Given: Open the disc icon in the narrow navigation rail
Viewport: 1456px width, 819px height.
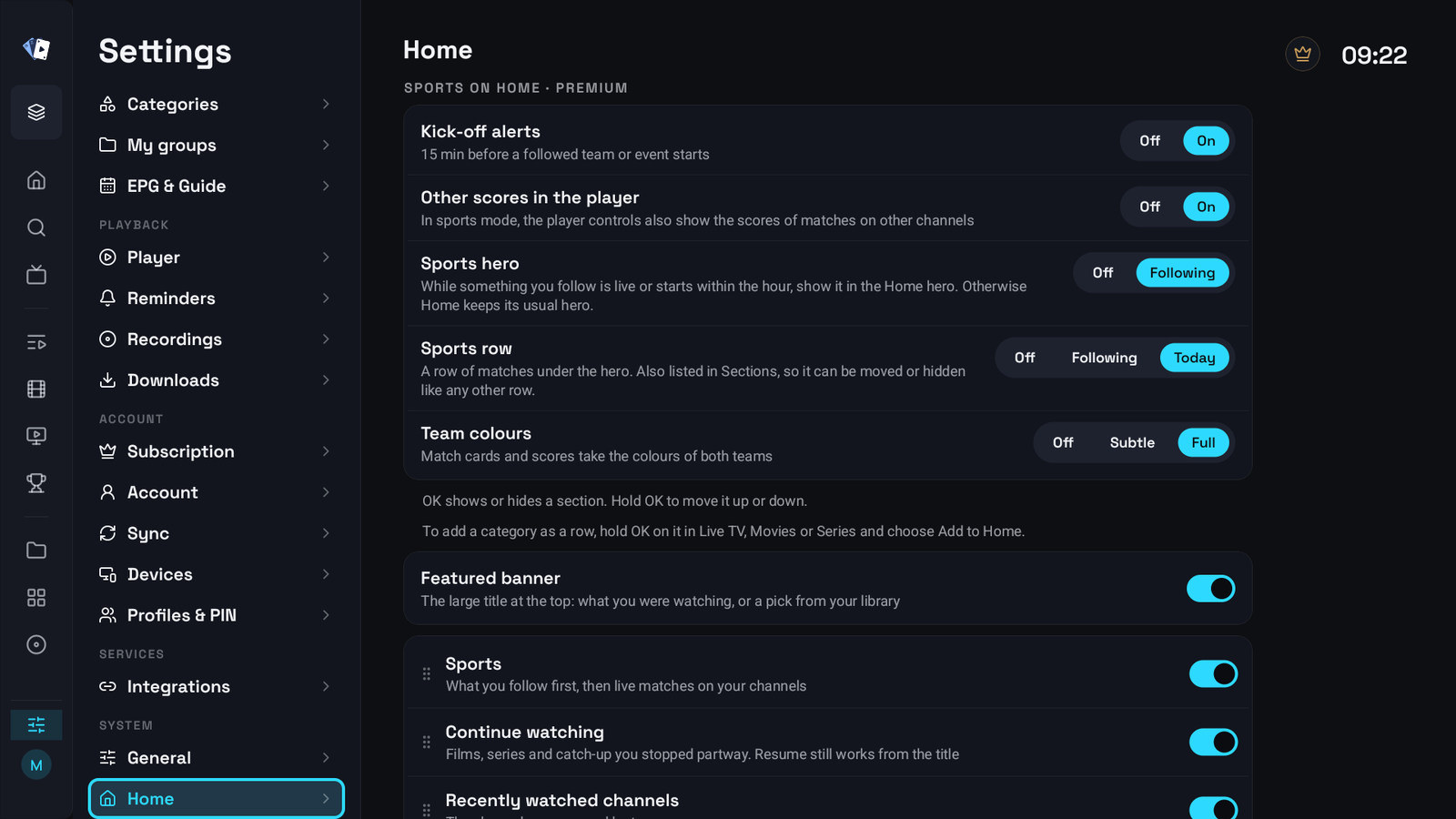Looking at the screenshot, I should click(36, 645).
